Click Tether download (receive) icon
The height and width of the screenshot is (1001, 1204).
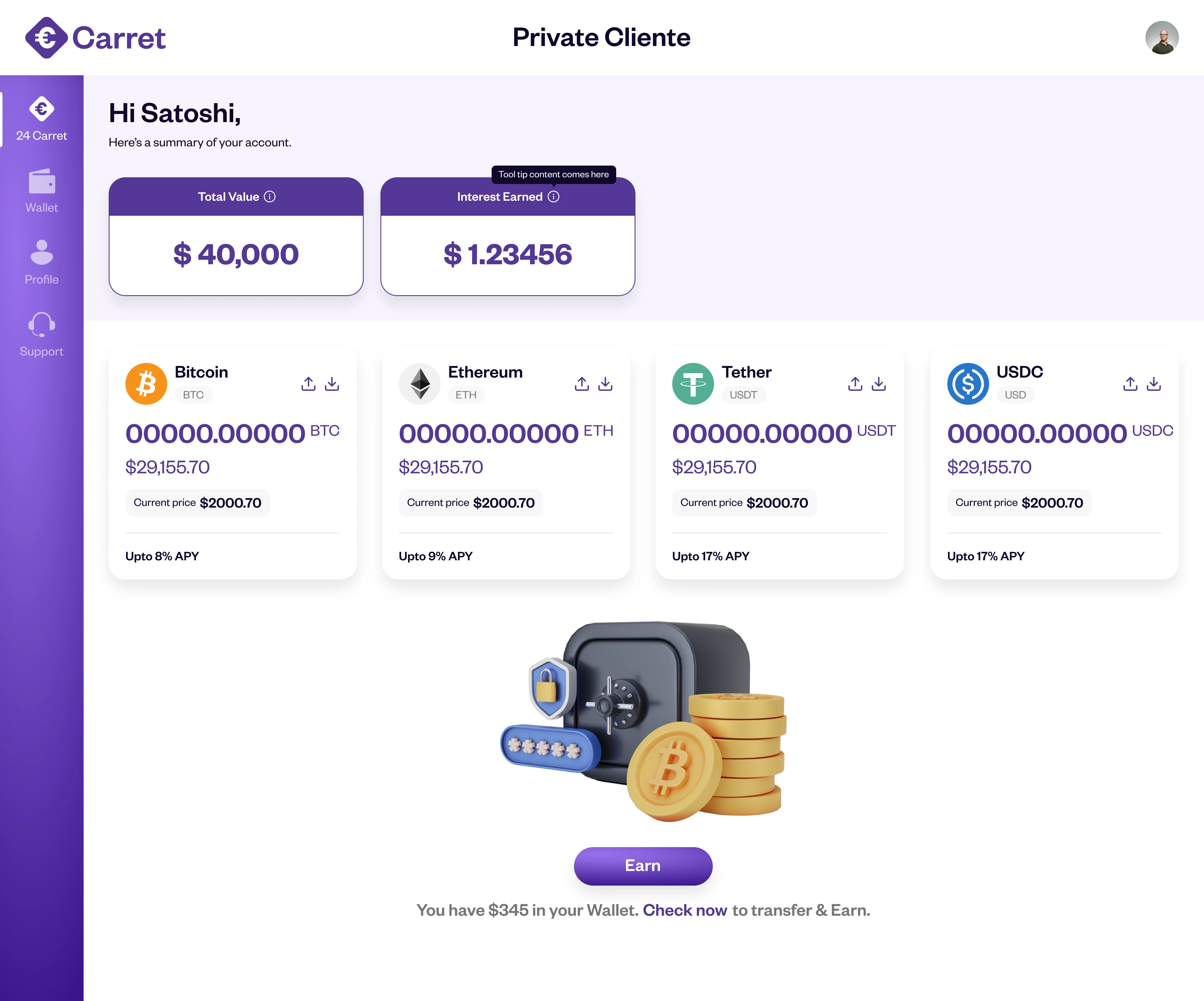(879, 384)
